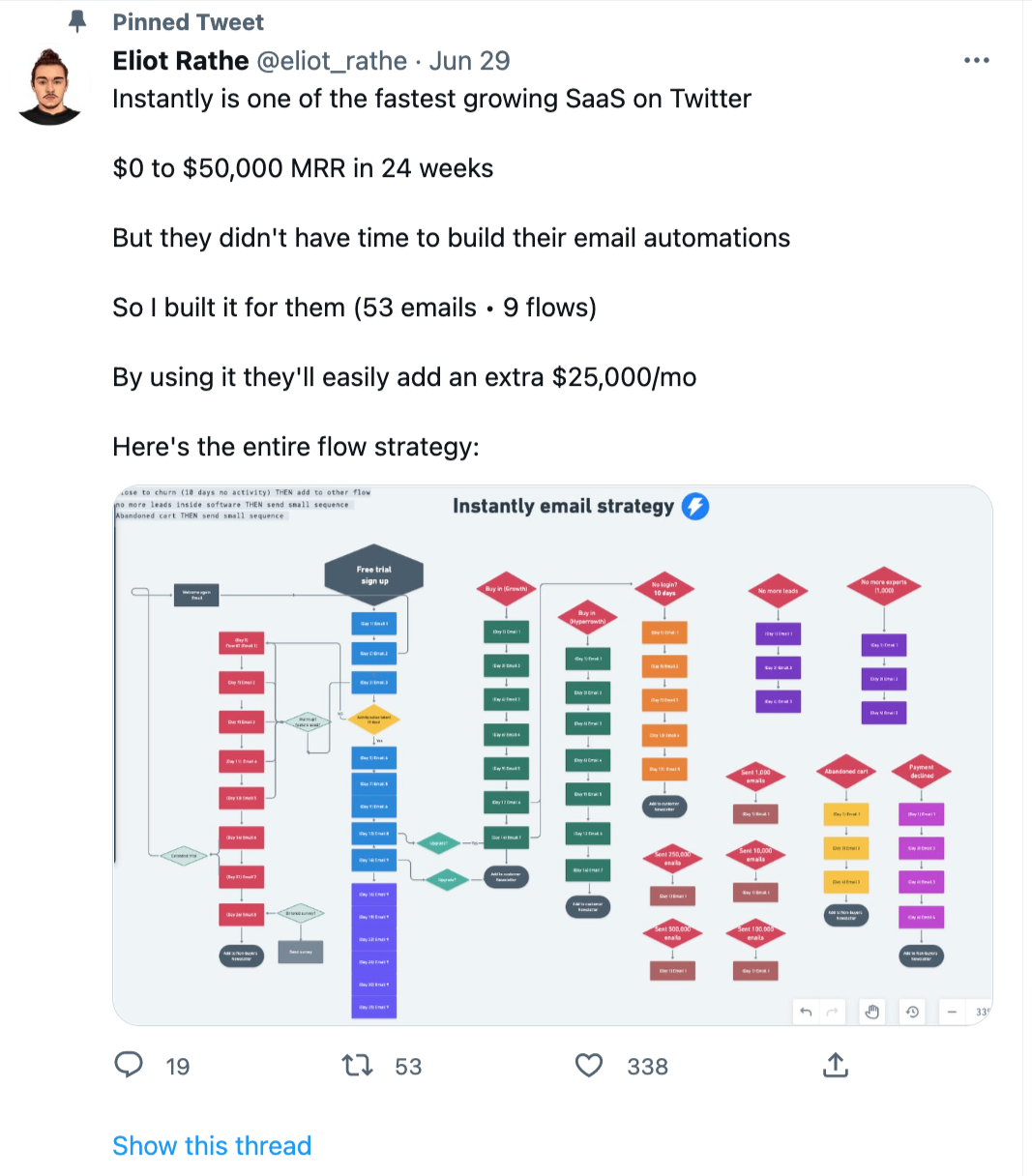Click the reply comment icon
This screenshot has width=1032, height=1176.
click(x=129, y=1065)
